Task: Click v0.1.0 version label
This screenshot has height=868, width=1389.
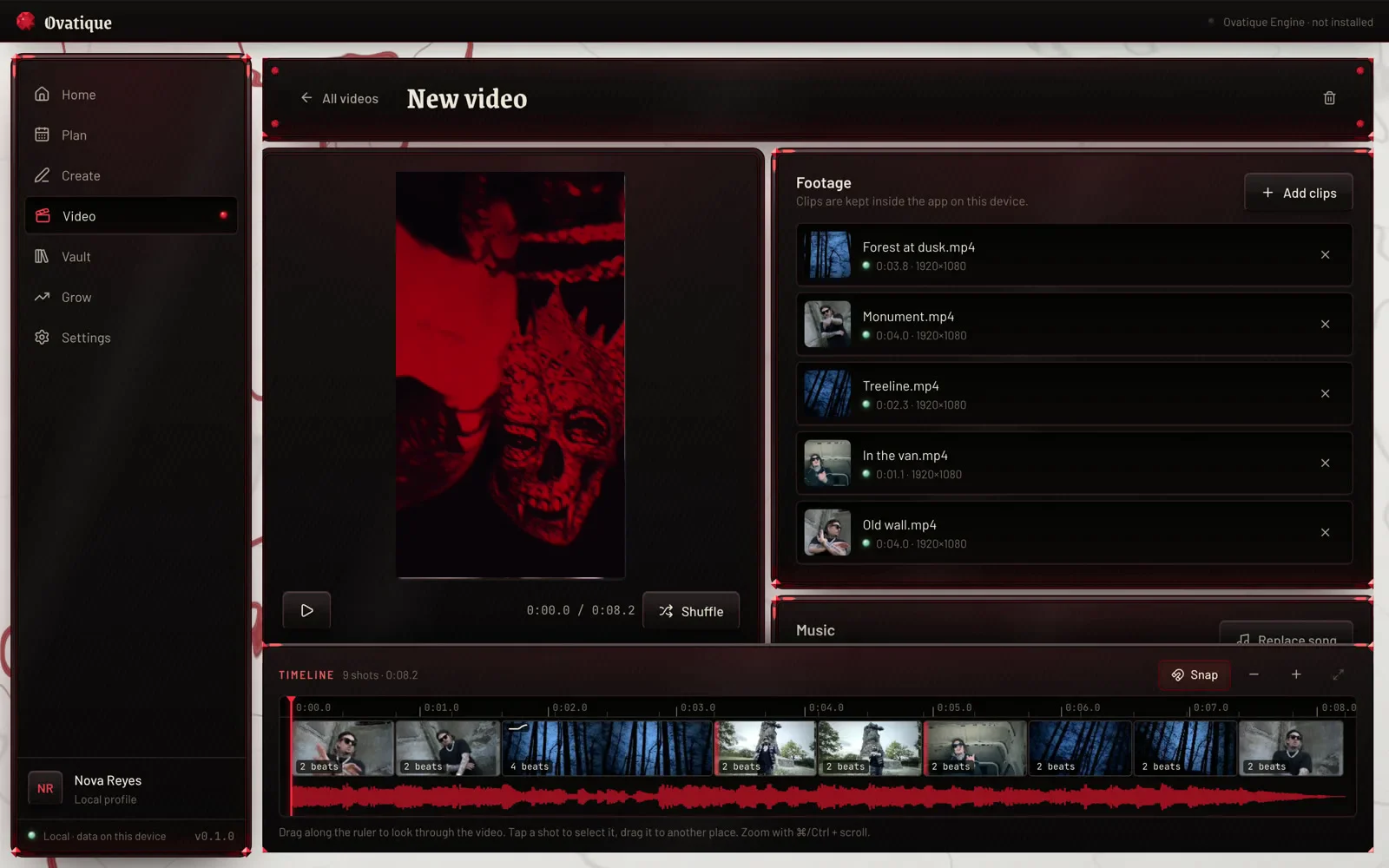Action: click(x=214, y=837)
